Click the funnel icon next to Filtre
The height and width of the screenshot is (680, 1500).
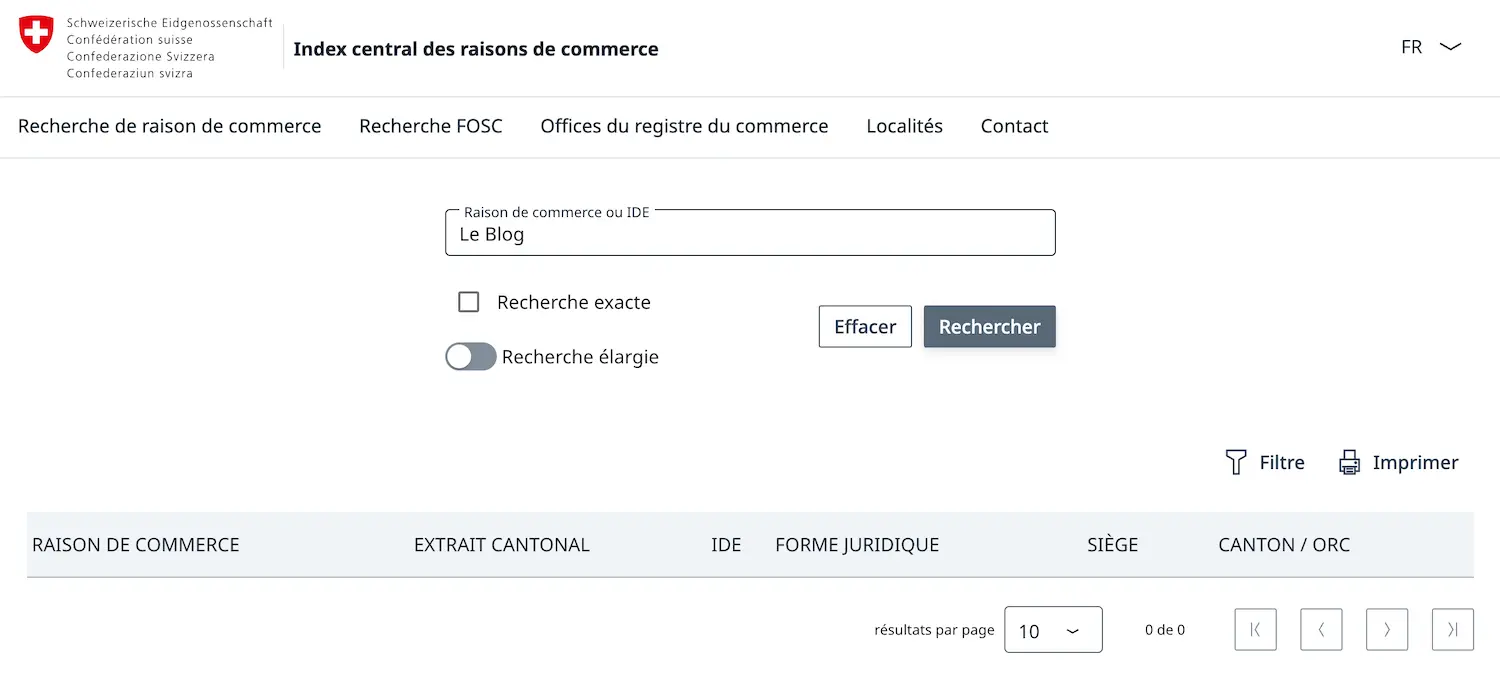tap(1238, 462)
